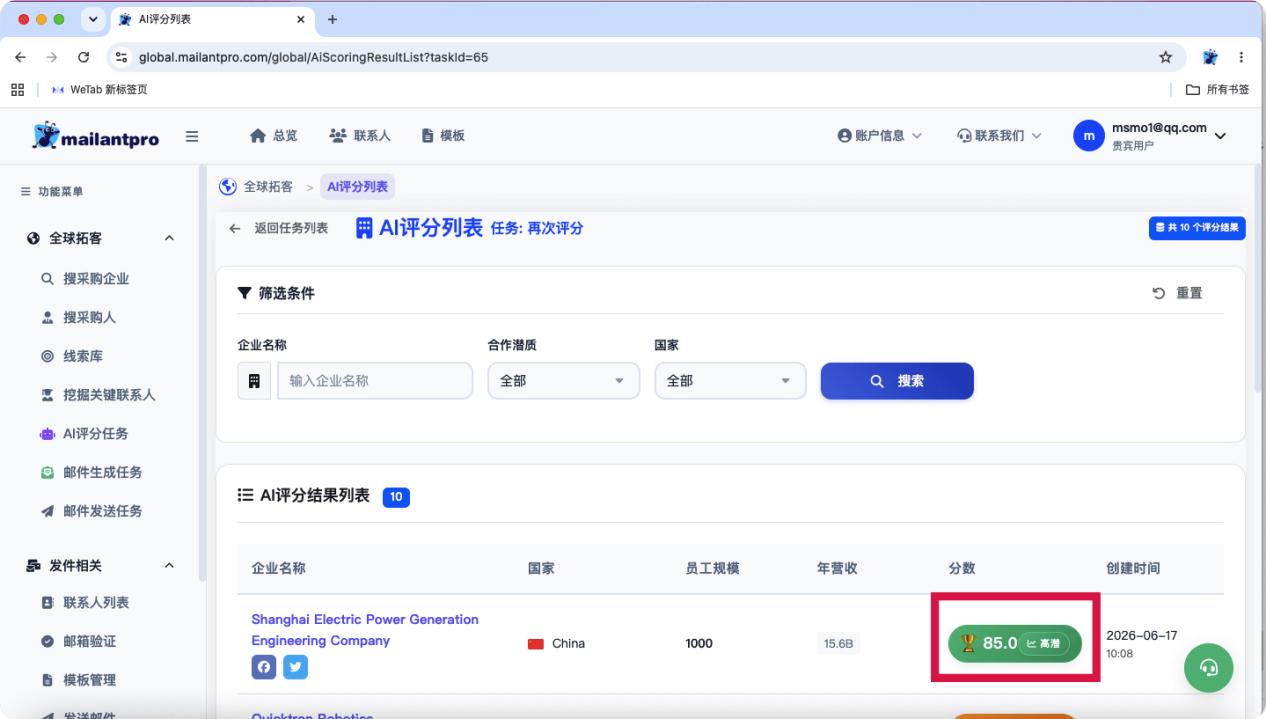Viewport: 1266px width, 719px height.
Task: Click the 重置 reset button
Action: click(1177, 293)
